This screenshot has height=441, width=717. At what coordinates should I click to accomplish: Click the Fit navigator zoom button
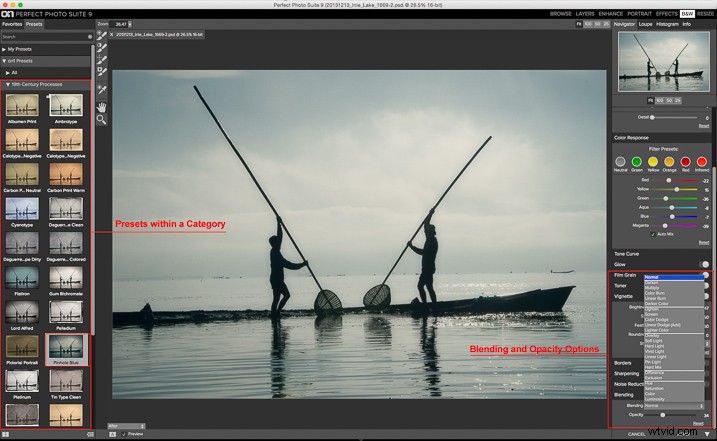(x=648, y=100)
